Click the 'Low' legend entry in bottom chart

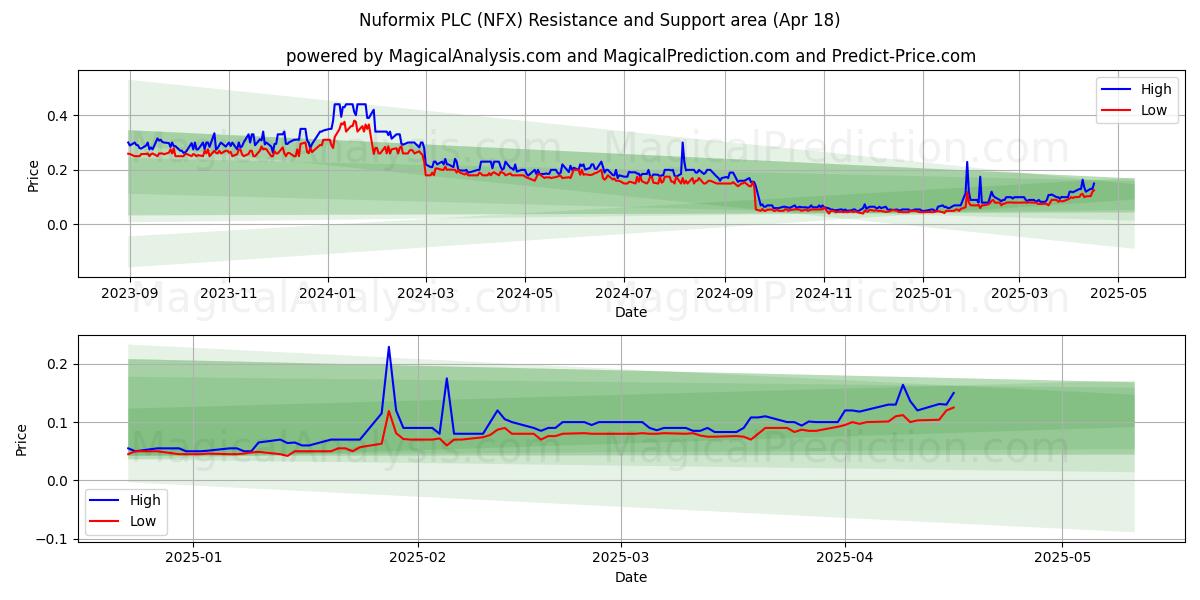tap(143, 521)
